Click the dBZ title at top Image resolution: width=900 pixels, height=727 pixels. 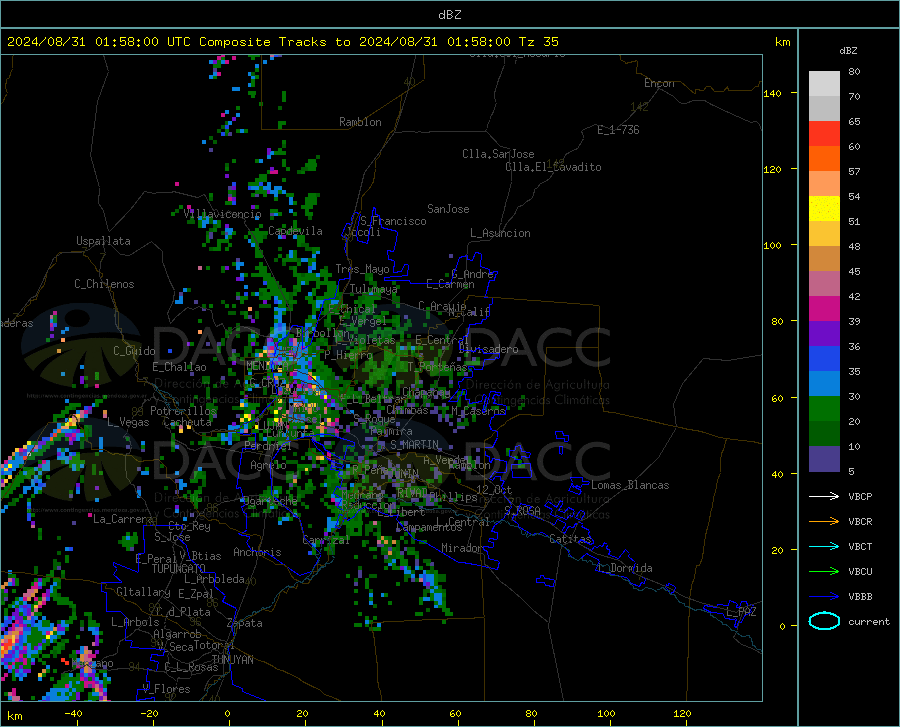tap(449, 15)
